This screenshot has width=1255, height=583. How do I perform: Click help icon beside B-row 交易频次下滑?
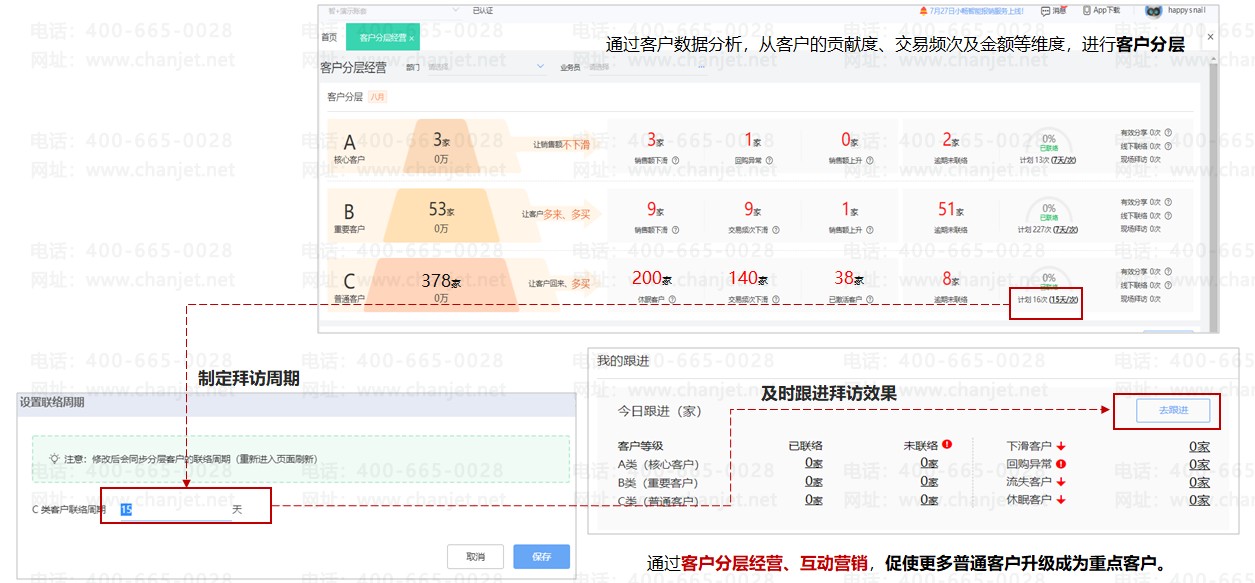pyautogui.click(x=778, y=229)
